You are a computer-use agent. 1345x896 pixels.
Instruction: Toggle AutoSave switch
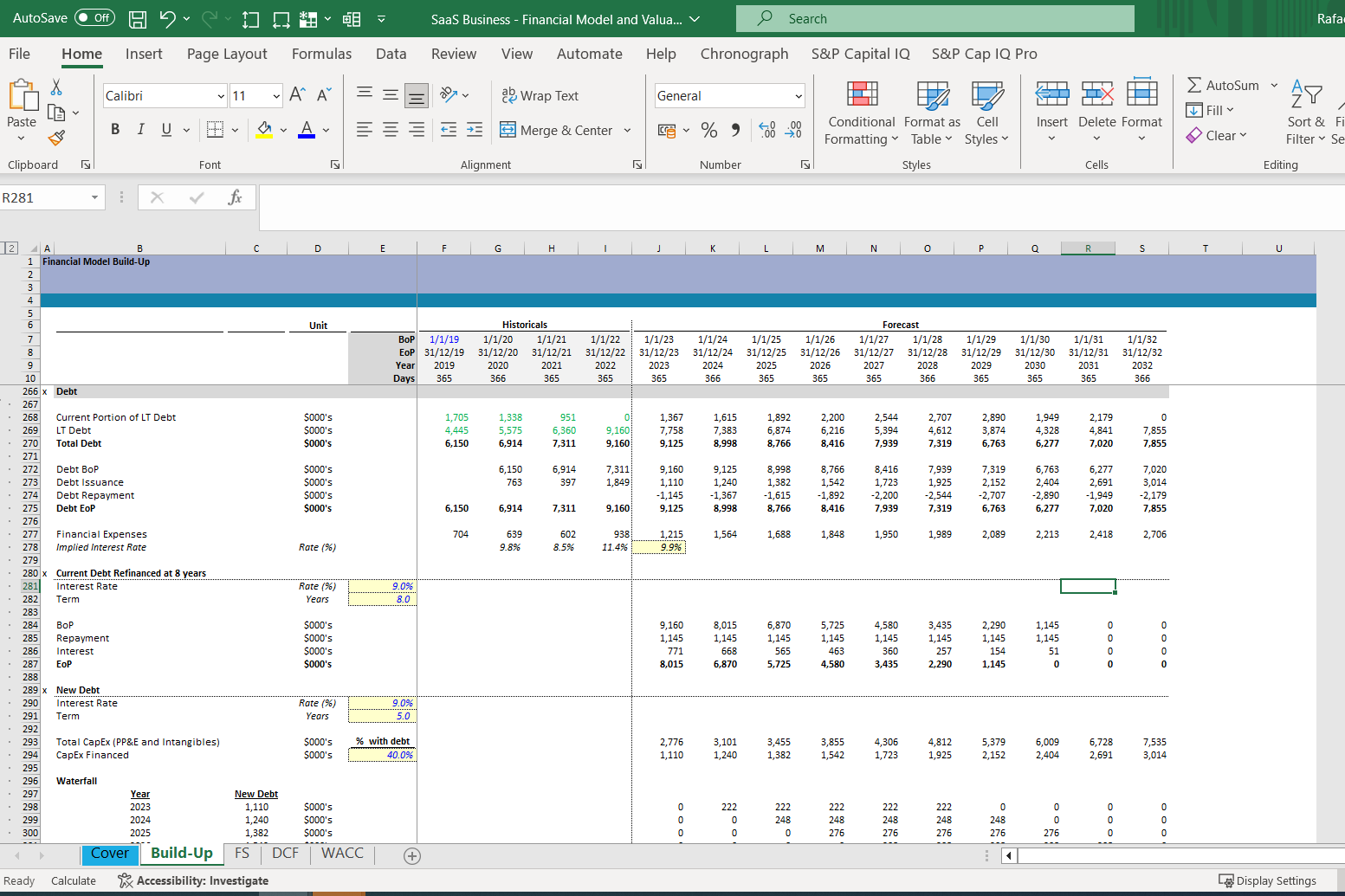pyautogui.click(x=94, y=18)
